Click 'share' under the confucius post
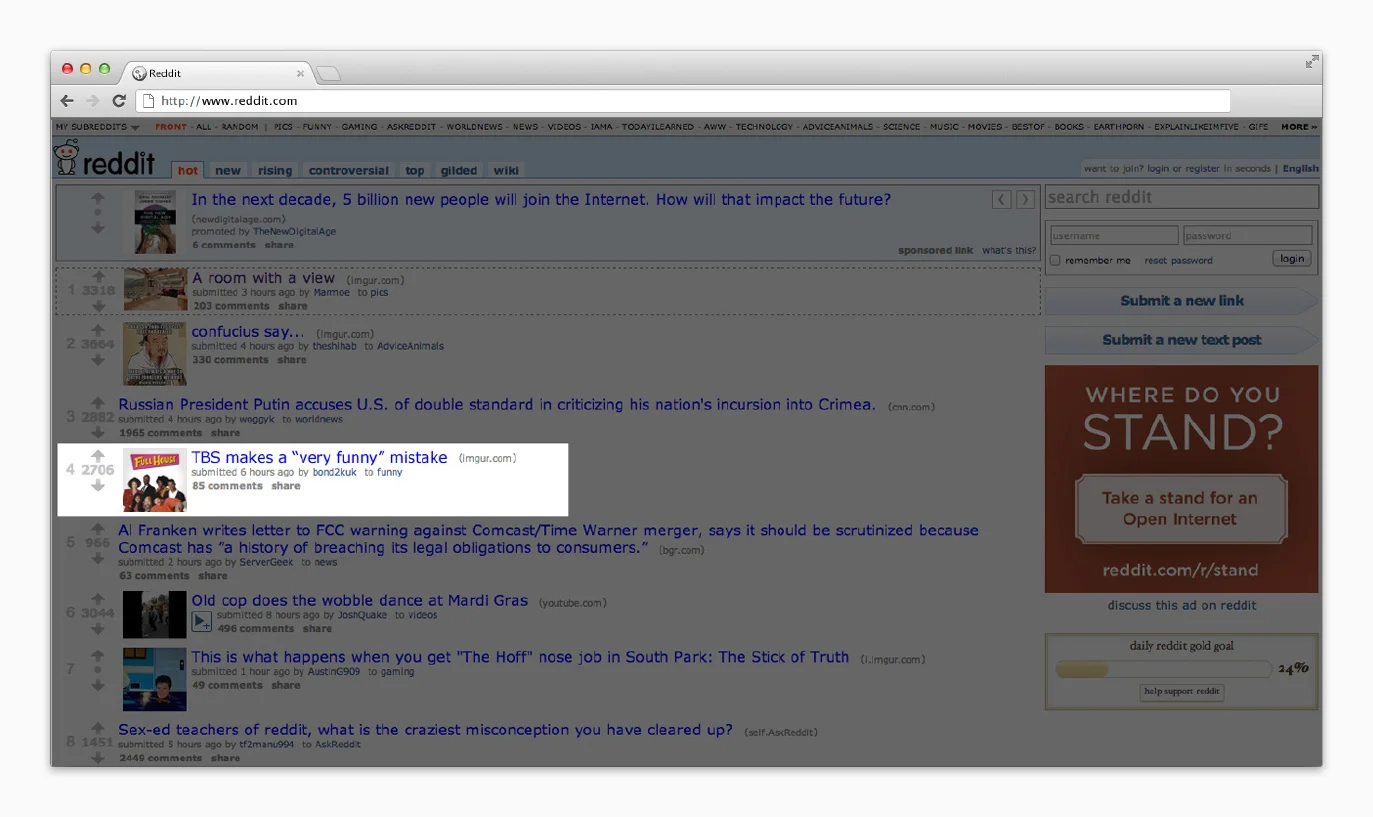This screenshot has width=1373, height=817. 292,360
